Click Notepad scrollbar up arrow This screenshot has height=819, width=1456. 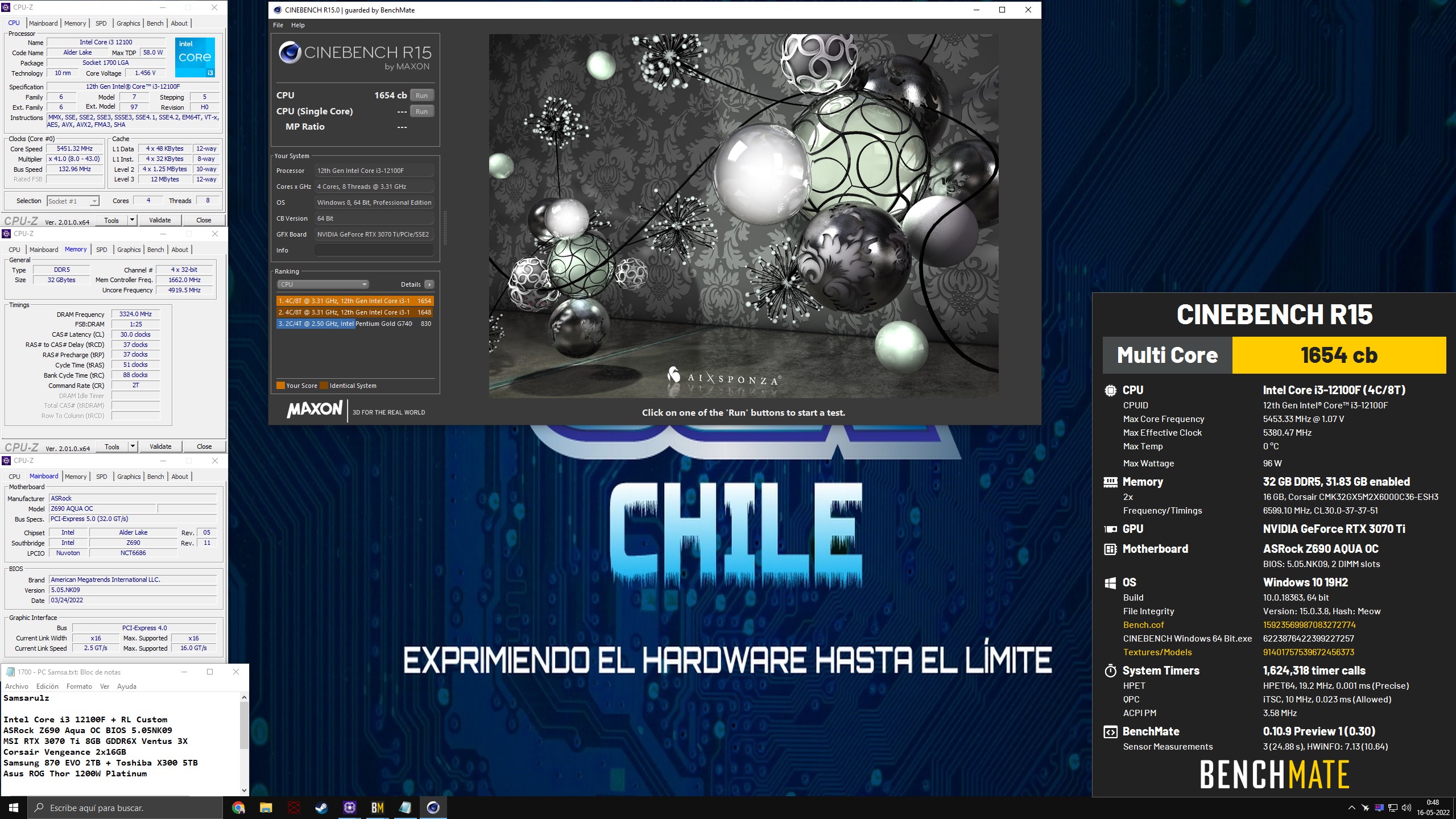(244, 697)
